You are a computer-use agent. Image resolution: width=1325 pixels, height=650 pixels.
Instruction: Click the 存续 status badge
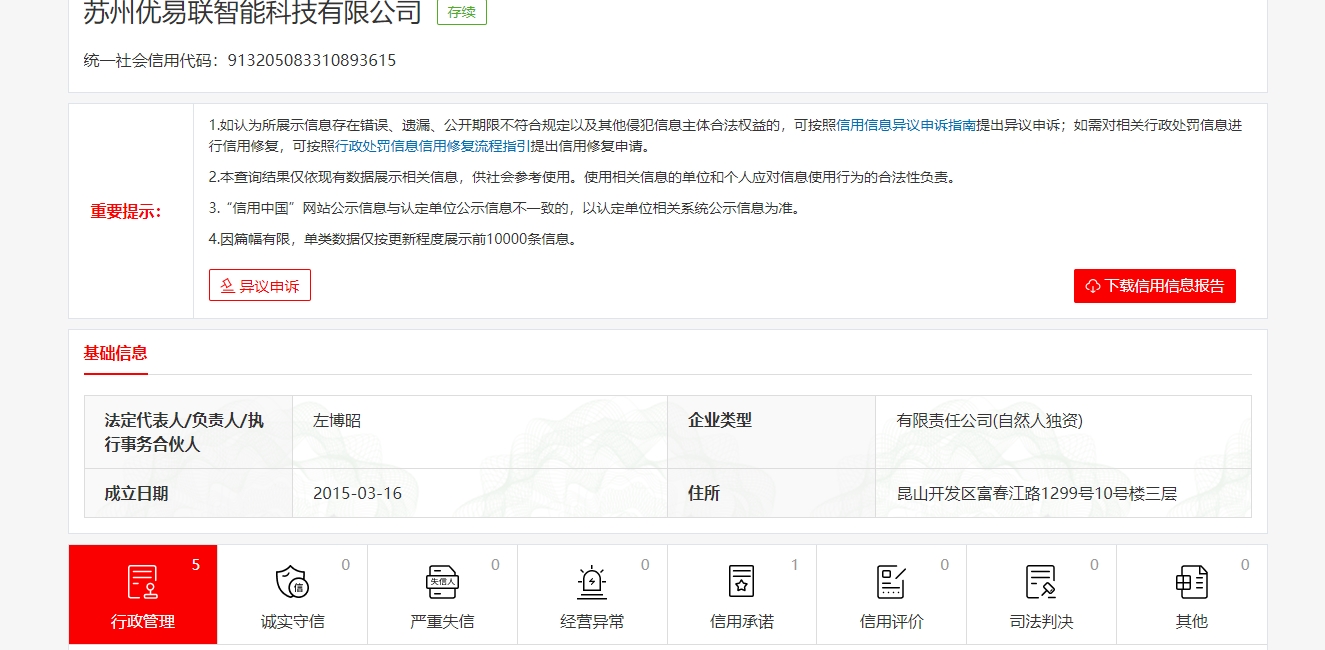point(462,12)
